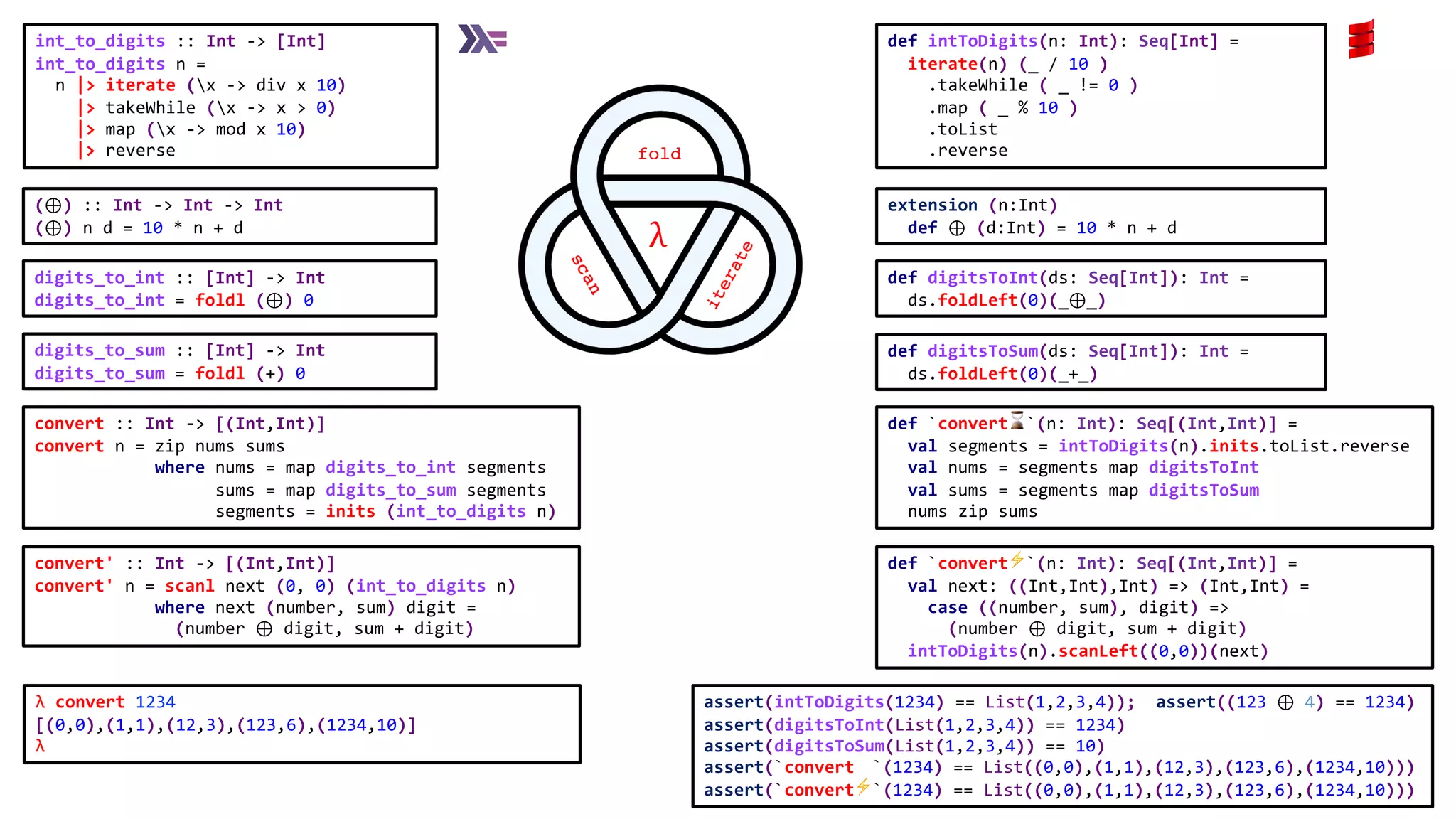This screenshot has height=819, width=1456.
Task: Click the Haskell line 'iterate (\x -> div x 10)'
Action: tap(225, 85)
